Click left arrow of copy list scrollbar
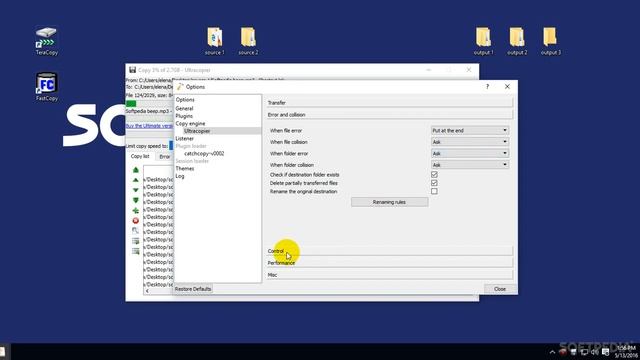This screenshot has height=360, width=640. point(147,291)
